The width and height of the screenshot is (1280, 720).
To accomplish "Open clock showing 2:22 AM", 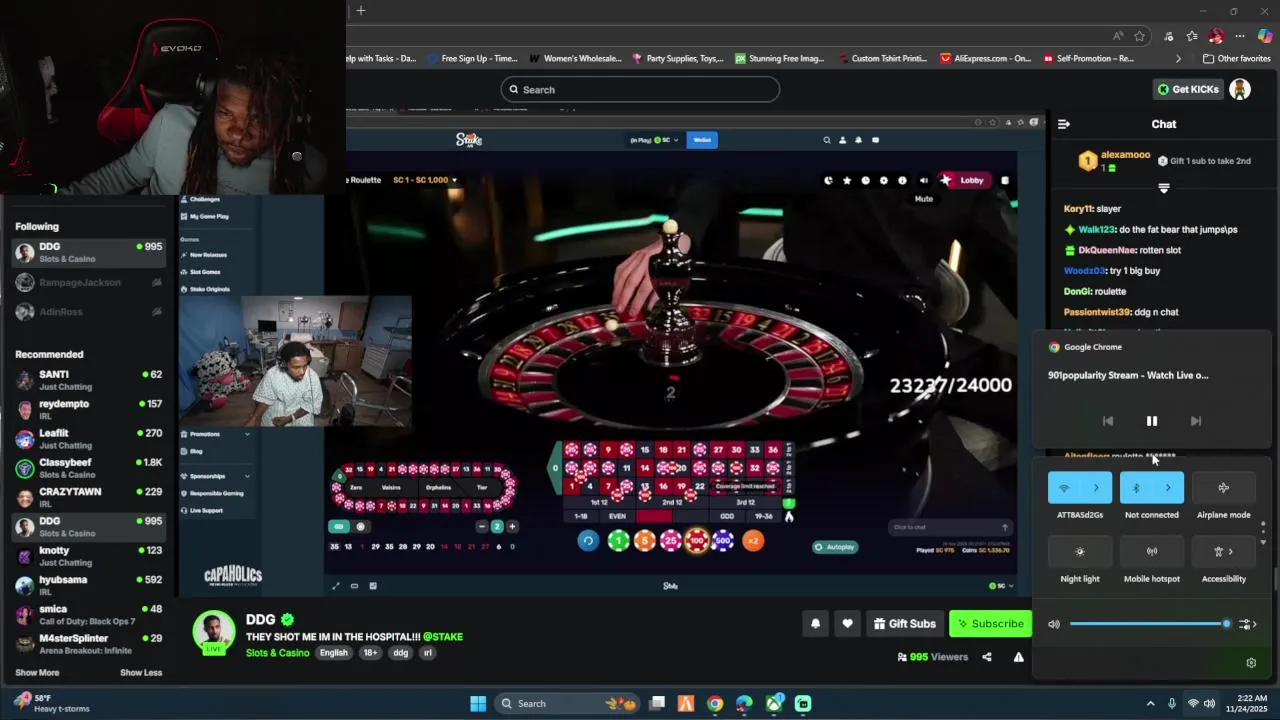I will 1249,703.
